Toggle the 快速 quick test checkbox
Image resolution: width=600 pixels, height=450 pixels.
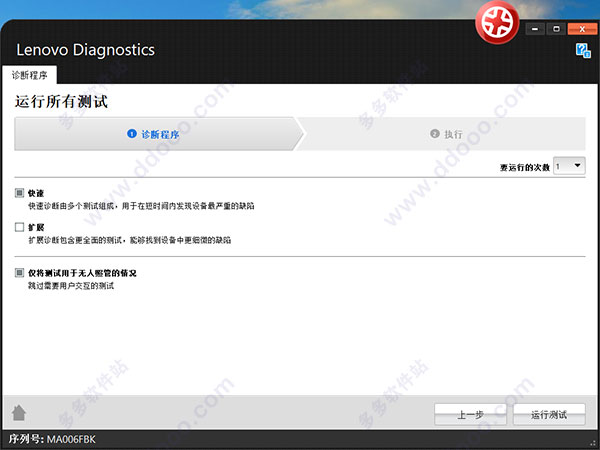coord(19,192)
